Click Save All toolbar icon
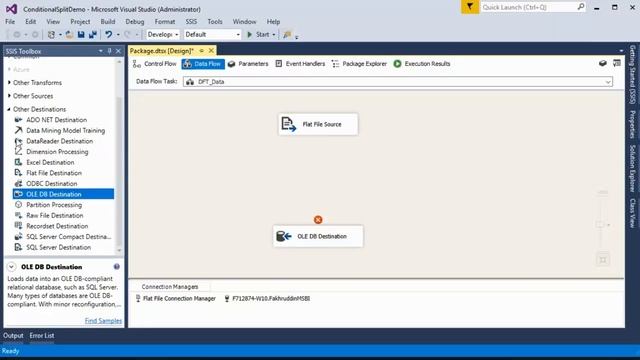Screen dimensions: 640x360 point(93,35)
